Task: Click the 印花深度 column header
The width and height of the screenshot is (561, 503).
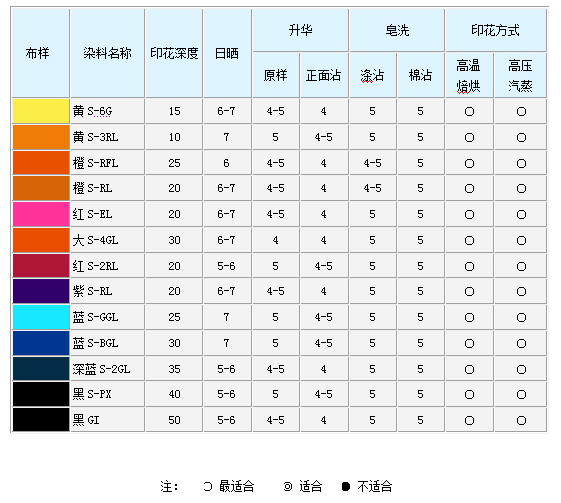Action: tap(174, 53)
